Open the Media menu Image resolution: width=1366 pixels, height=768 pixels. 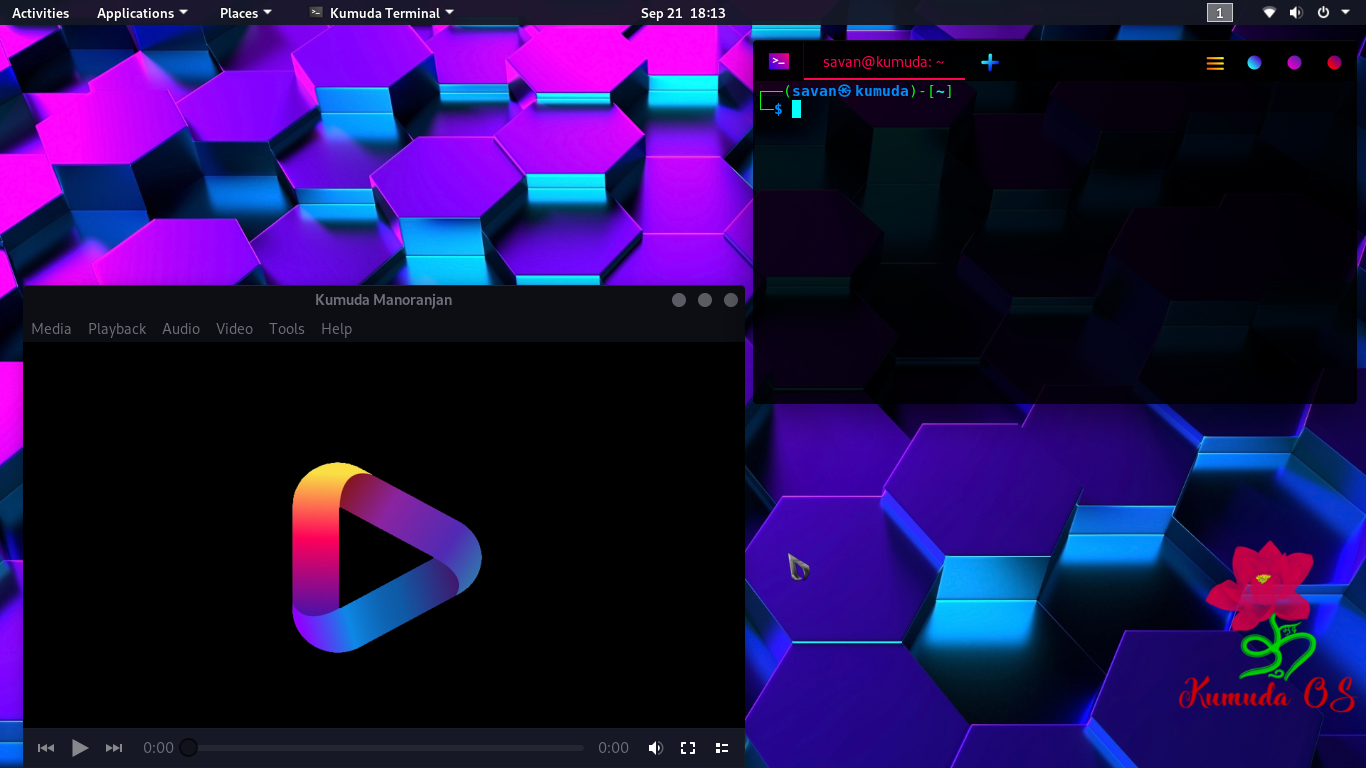(x=51, y=329)
